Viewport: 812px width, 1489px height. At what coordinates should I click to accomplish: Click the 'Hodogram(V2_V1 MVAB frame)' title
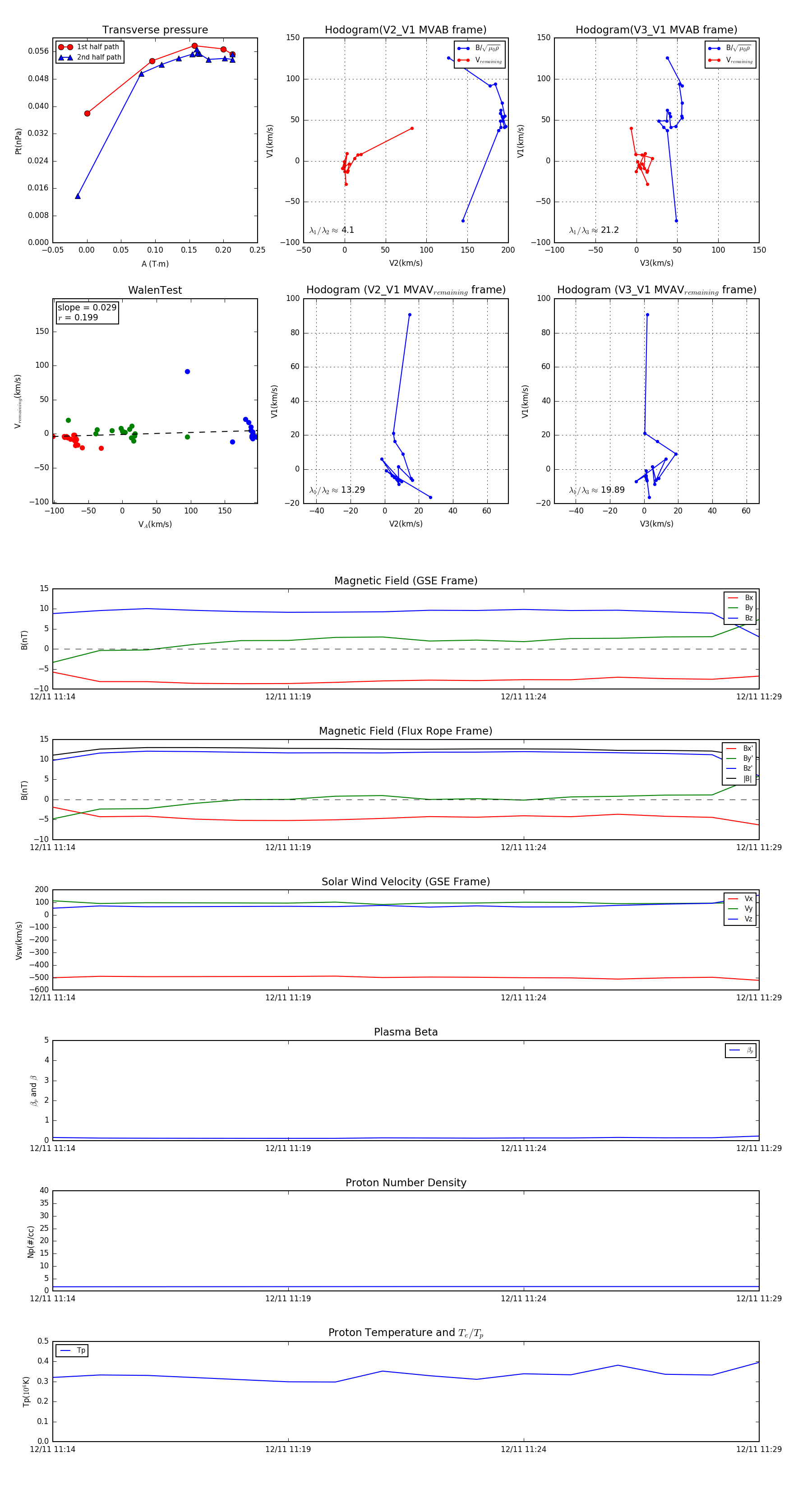(x=406, y=30)
